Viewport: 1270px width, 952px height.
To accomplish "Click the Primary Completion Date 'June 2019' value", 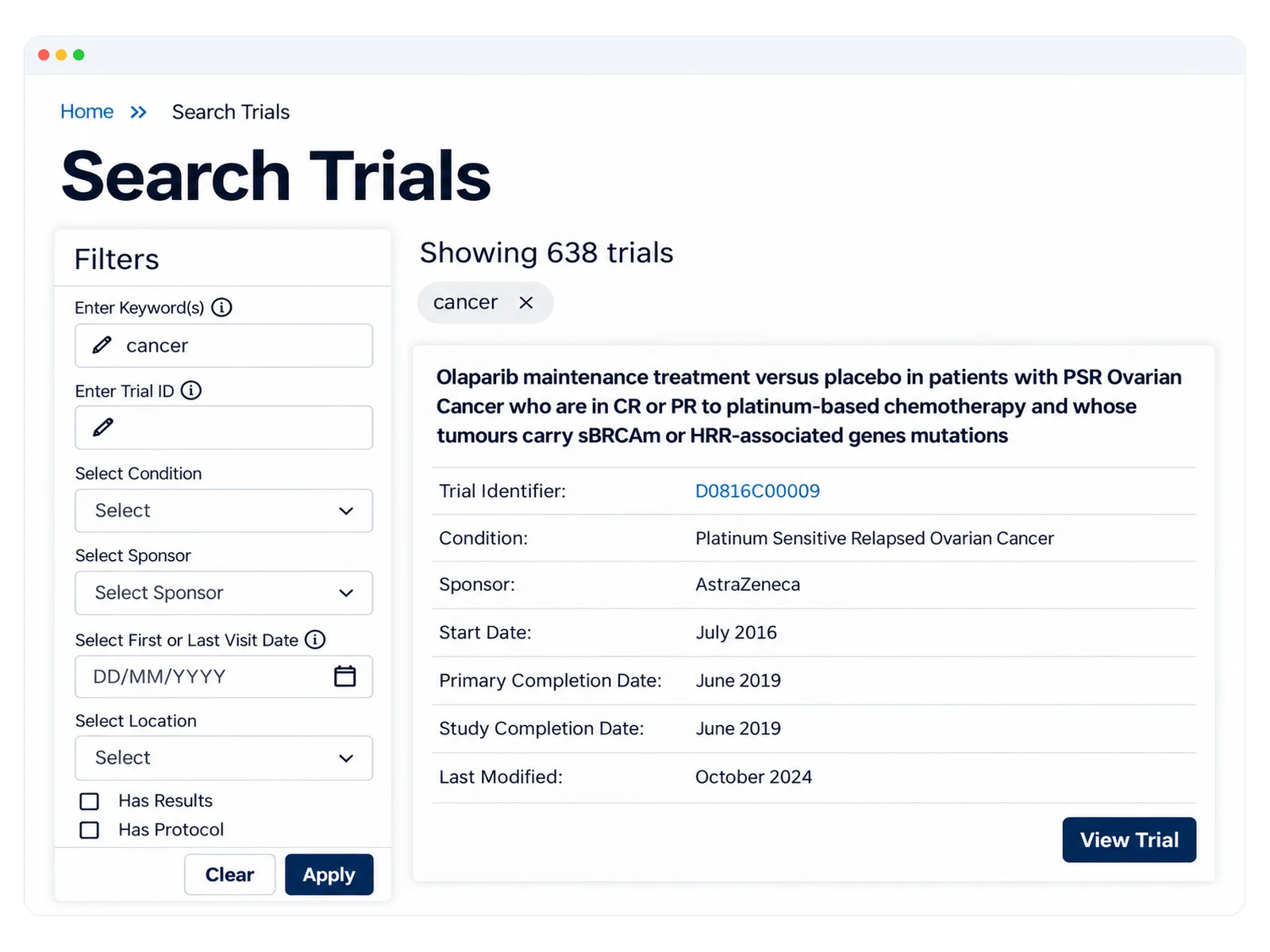I will pos(738,681).
